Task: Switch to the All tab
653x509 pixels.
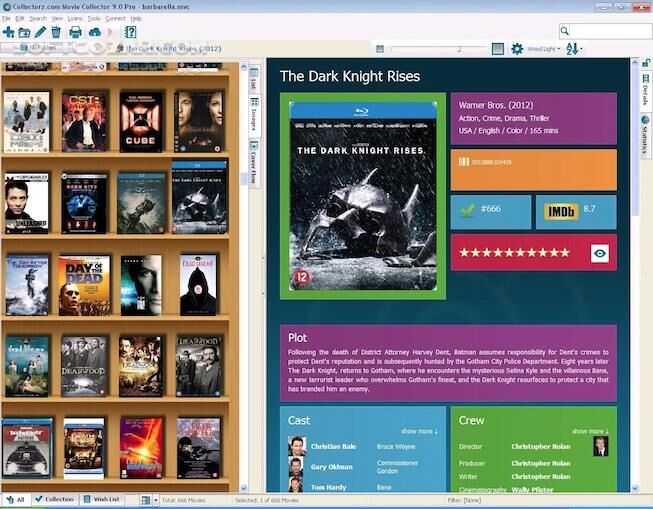Action: [16, 499]
